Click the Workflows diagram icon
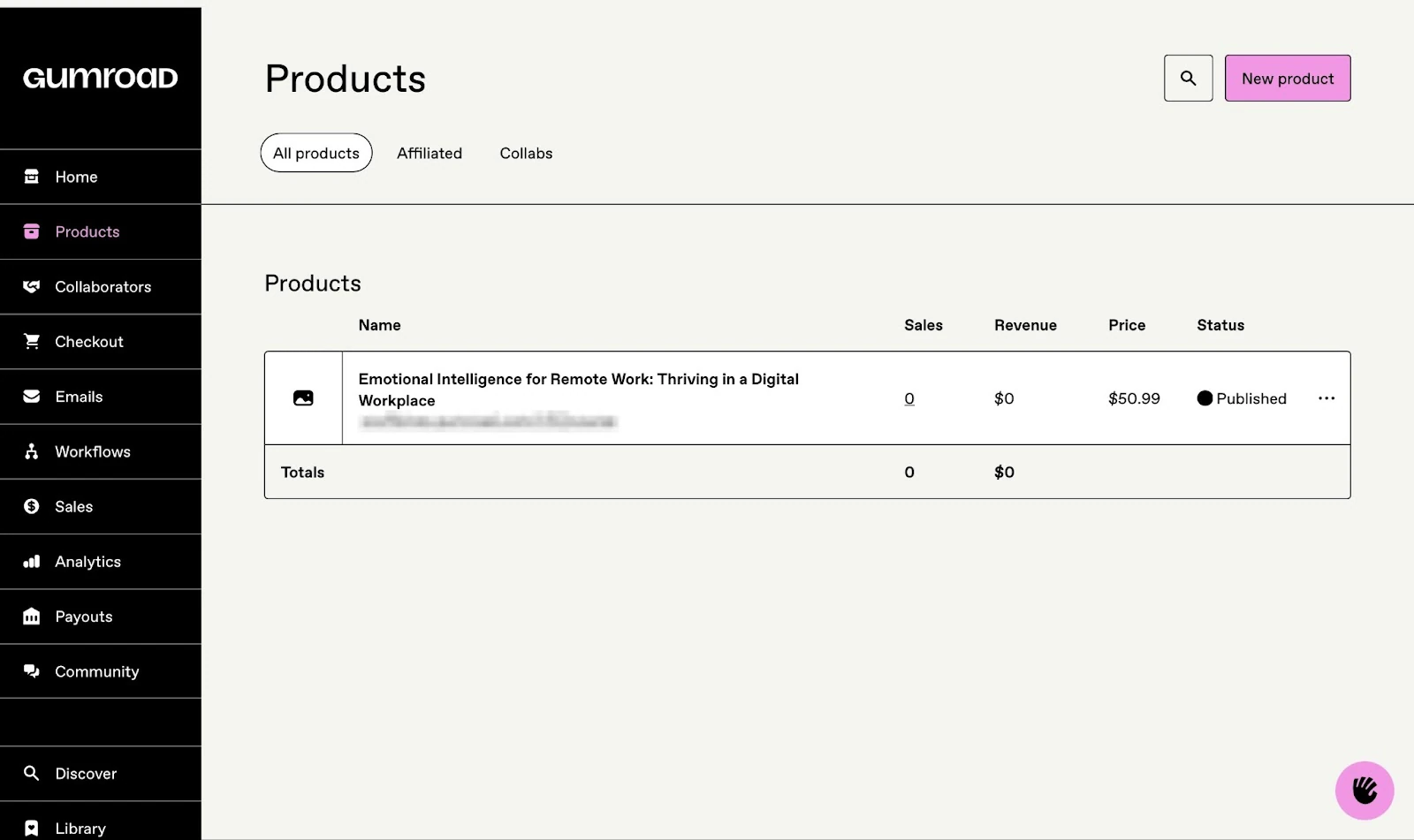Viewport: 1414px width, 840px height. (x=32, y=451)
